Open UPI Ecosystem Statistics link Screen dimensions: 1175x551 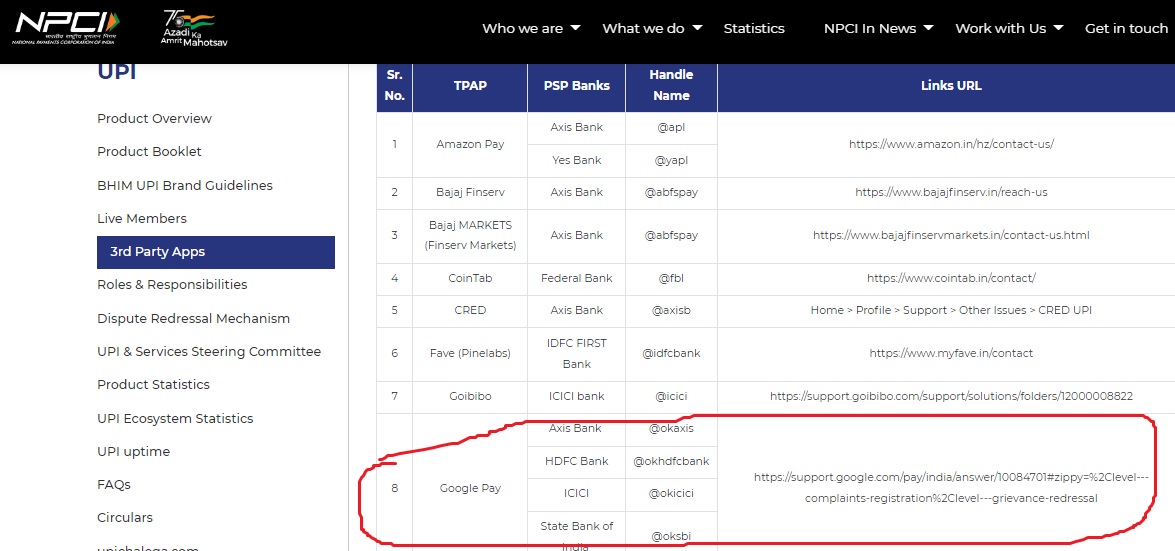tap(175, 418)
